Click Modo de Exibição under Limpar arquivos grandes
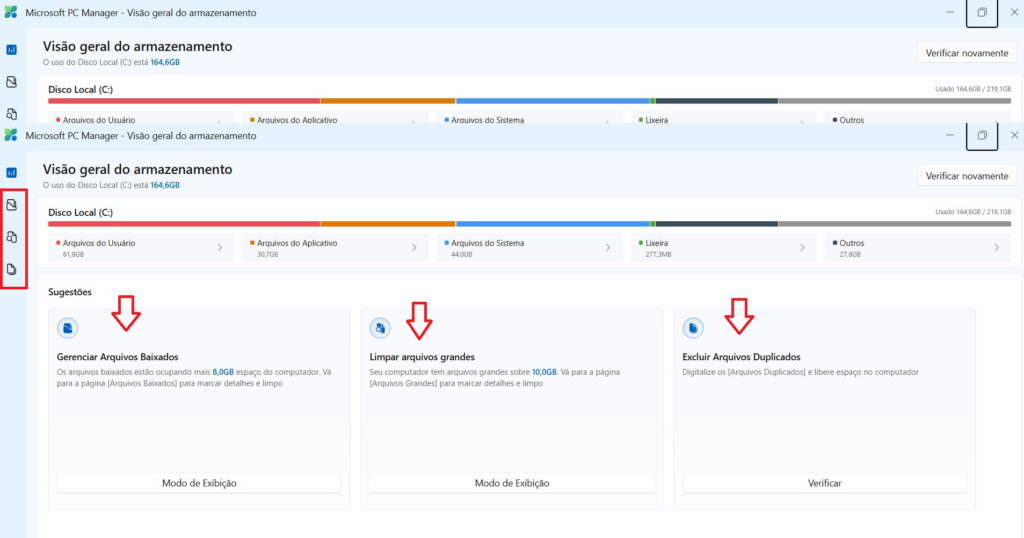The image size is (1024, 538). point(512,483)
